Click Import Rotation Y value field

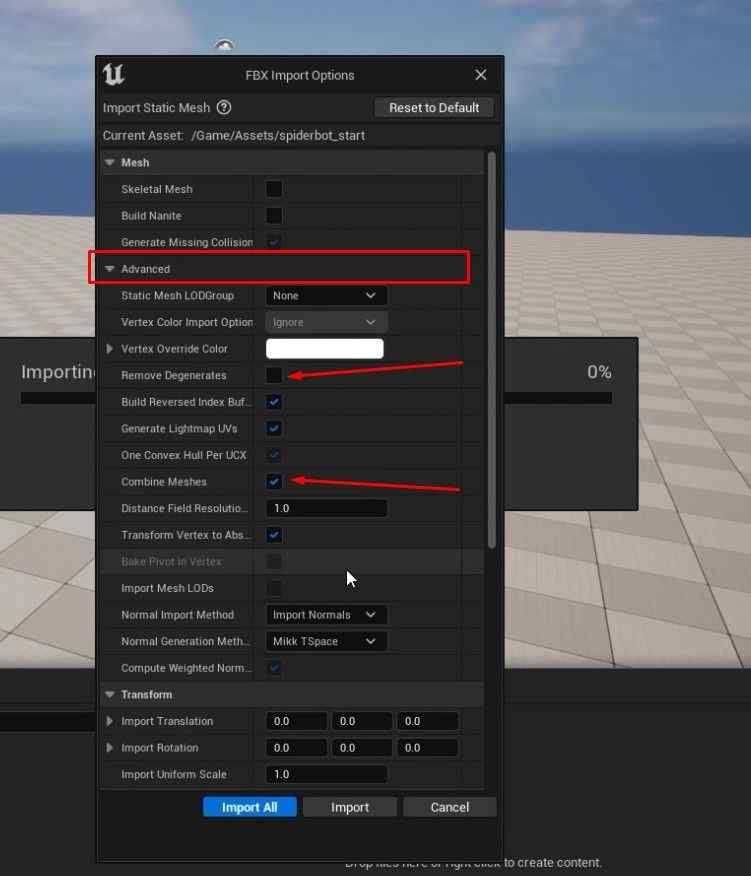pyautogui.click(x=362, y=748)
